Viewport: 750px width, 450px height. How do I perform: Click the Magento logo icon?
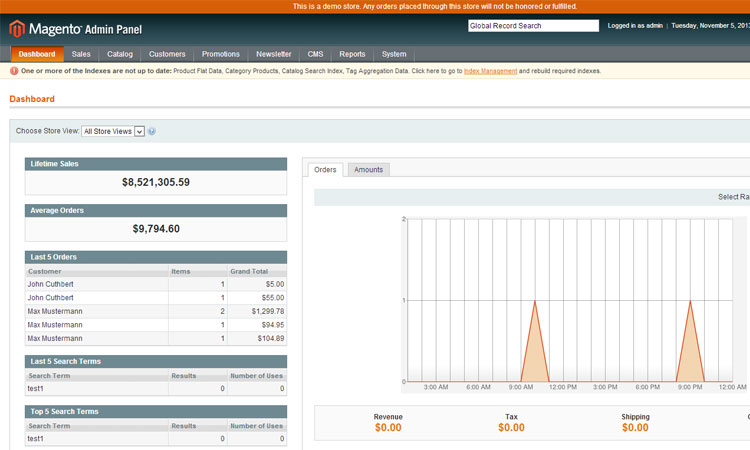tap(17, 29)
